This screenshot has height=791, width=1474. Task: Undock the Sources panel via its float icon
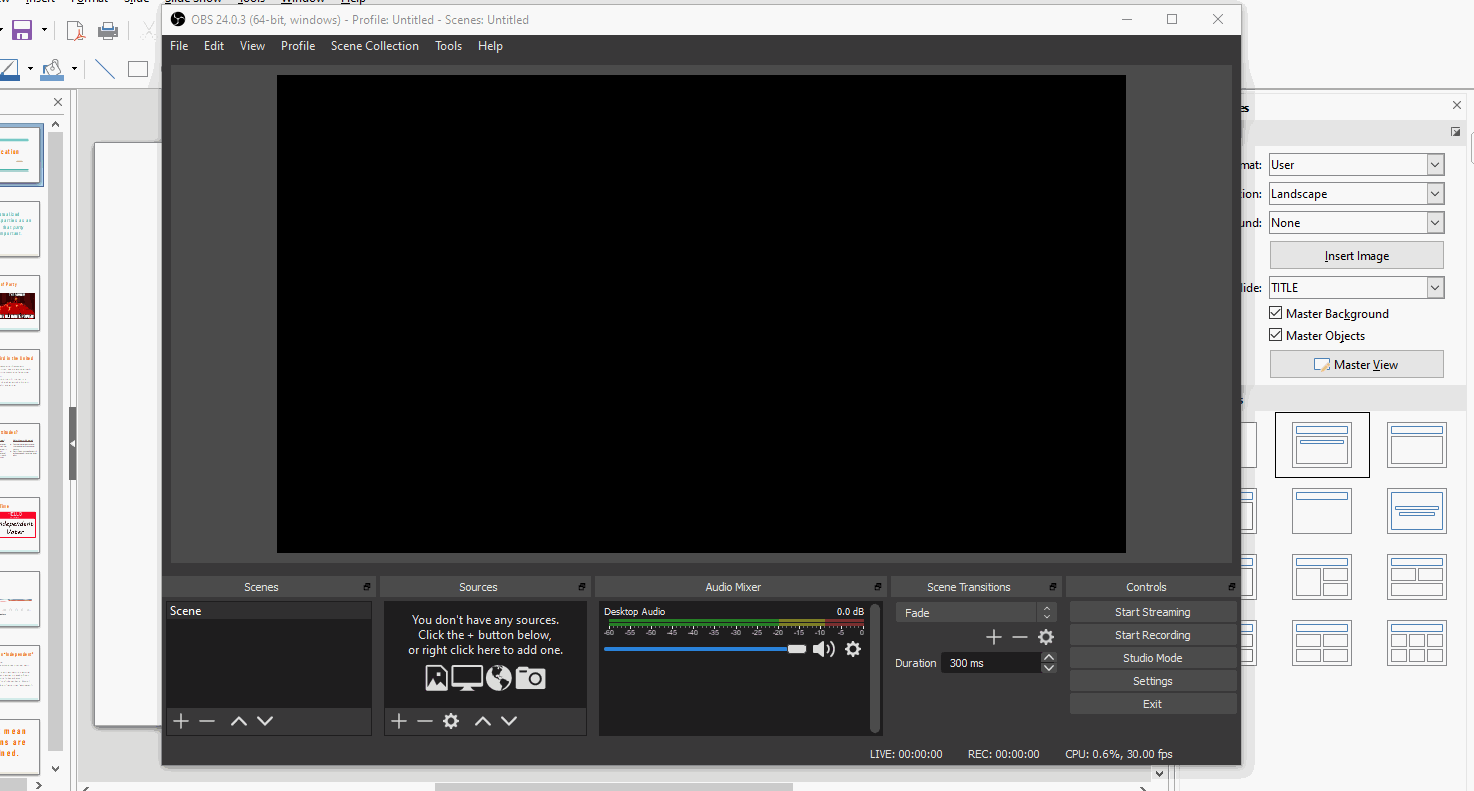(582, 587)
